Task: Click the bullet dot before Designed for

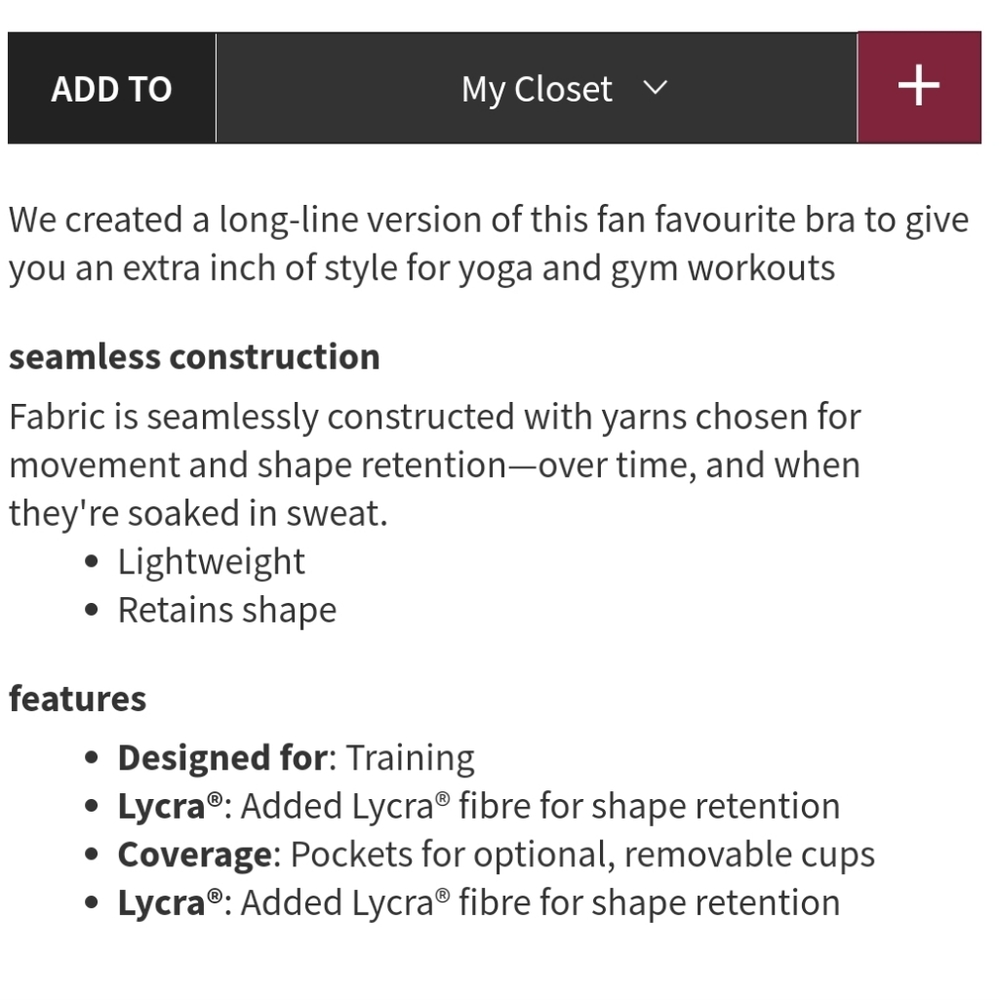Action: pos(92,757)
